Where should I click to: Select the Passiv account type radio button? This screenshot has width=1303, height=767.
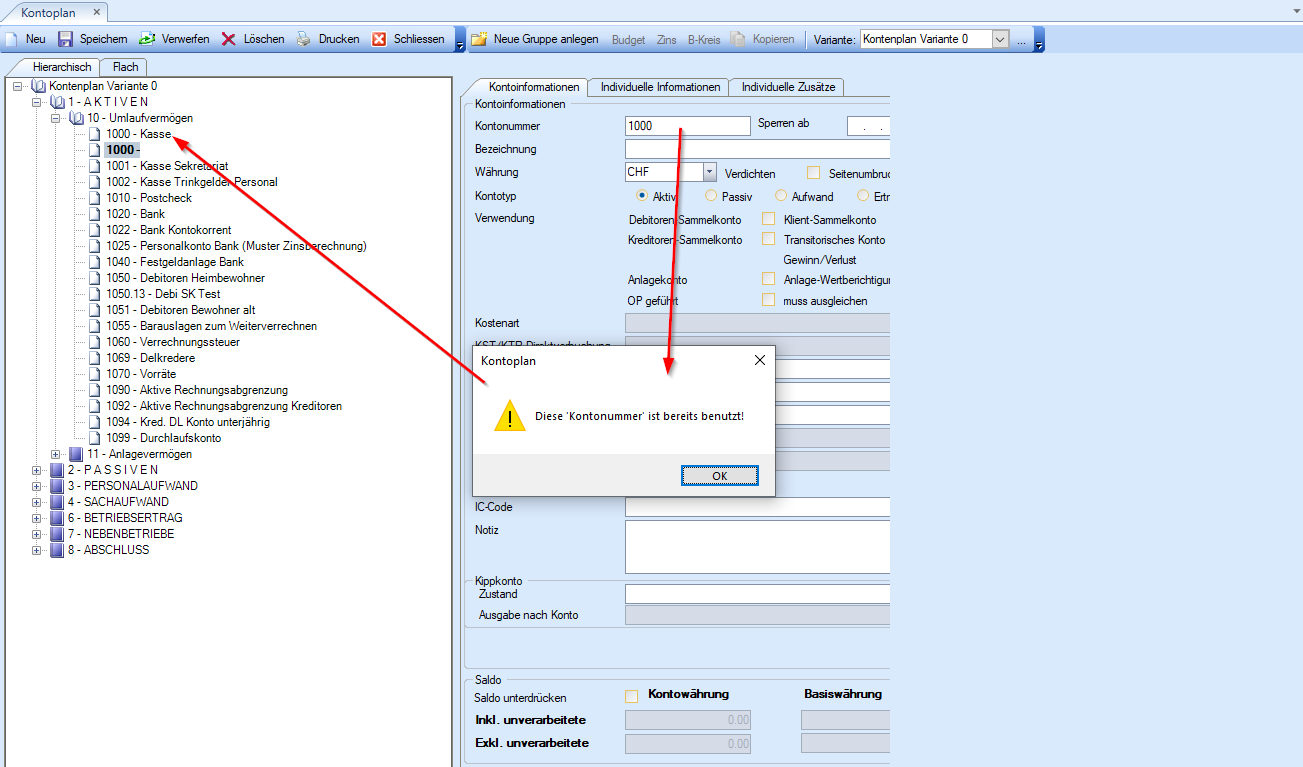pos(711,196)
